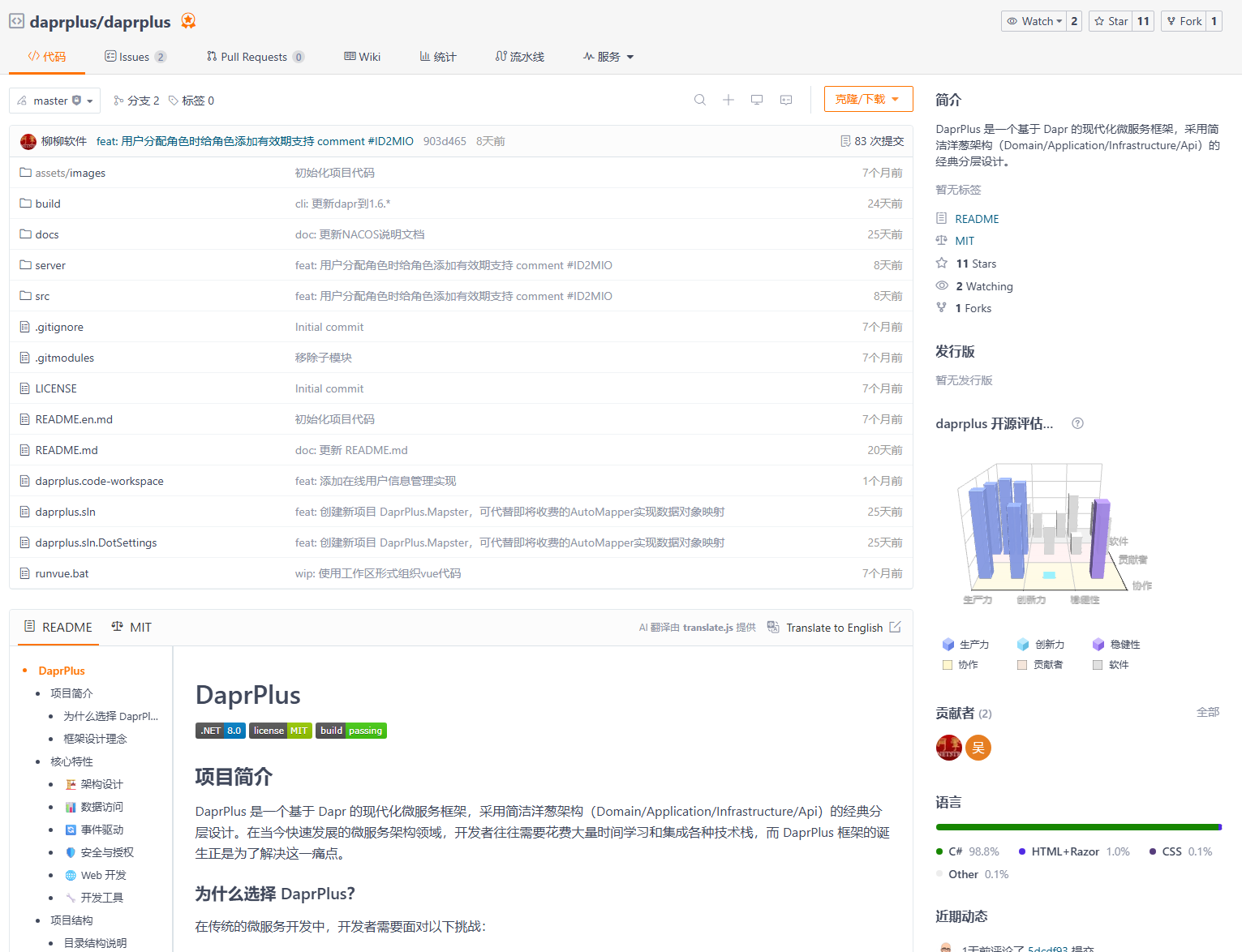The image size is (1242, 952).
Task: Click the C# 98.8% language entry
Action: point(968,851)
